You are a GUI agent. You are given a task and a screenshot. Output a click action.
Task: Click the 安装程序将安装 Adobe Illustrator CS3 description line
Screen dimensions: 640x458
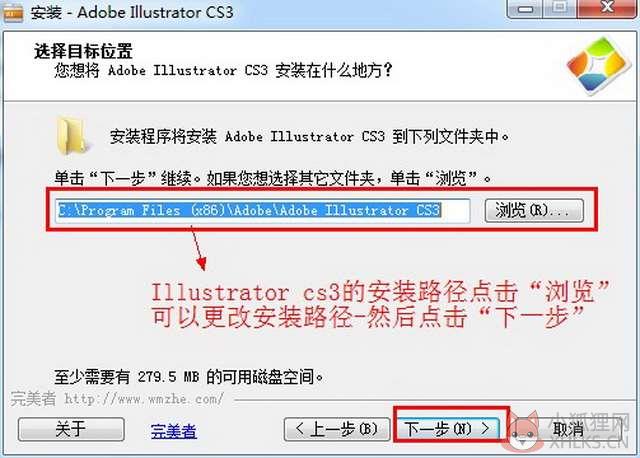309,136
